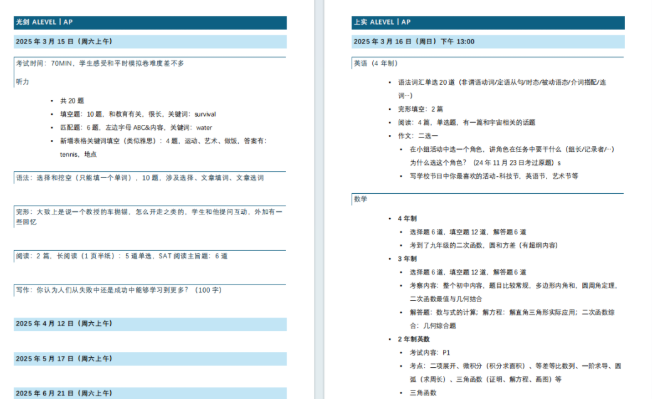Click the 英语（4年制）heading
This screenshot has height=399, width=652.
375,64
